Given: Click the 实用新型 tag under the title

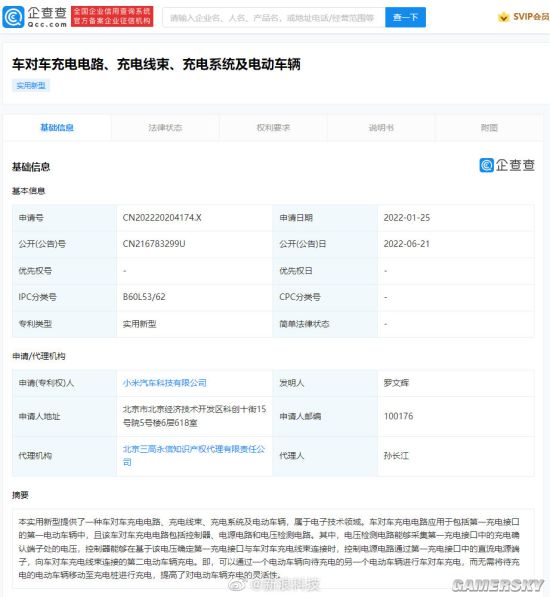Looking at the screenshot, I should point(31,86).
